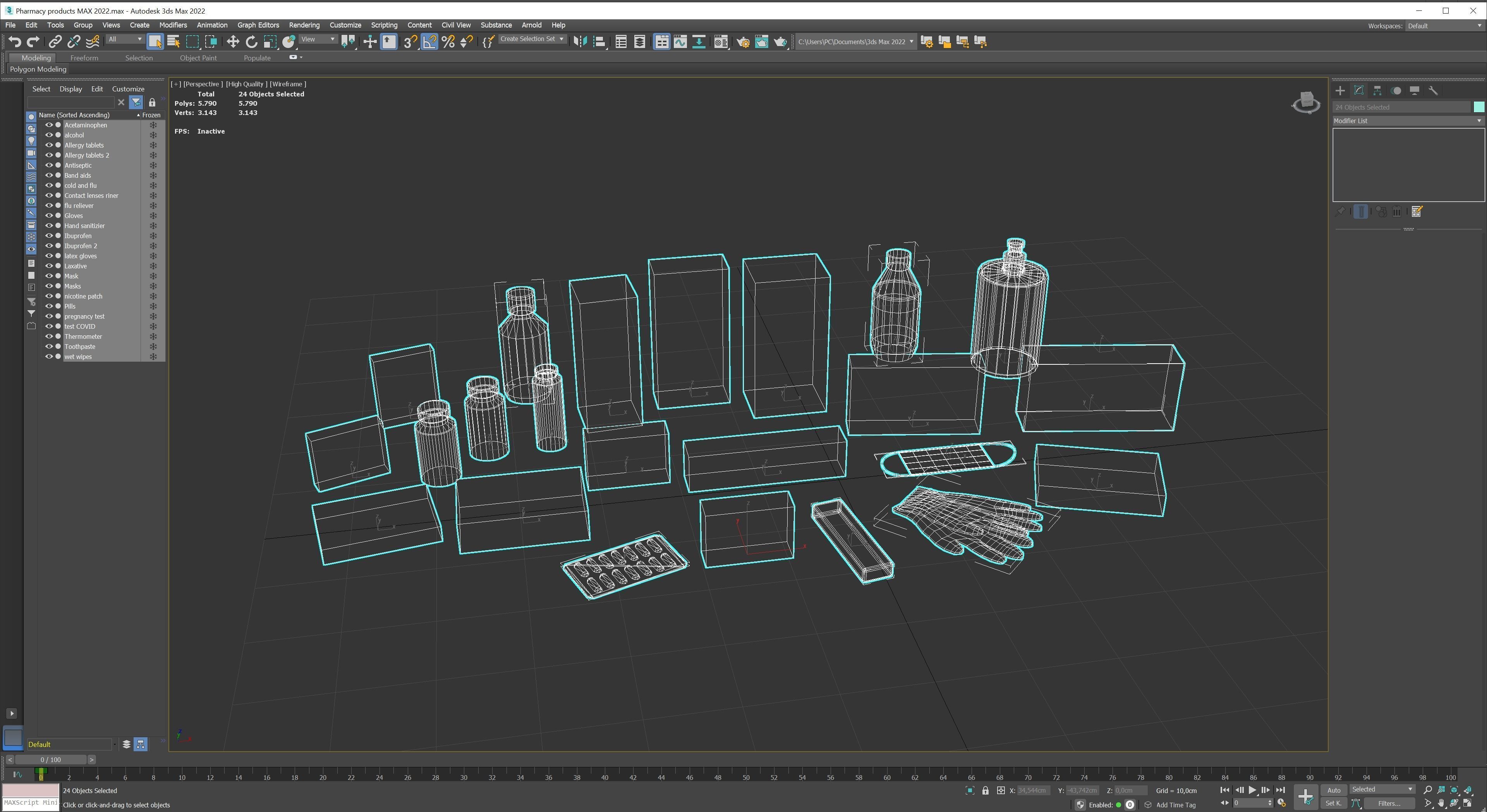Image resolution: width=1487 pixels, height=812 pixels.
Task: Click the Set K. button
Action: pos(1333,803)
